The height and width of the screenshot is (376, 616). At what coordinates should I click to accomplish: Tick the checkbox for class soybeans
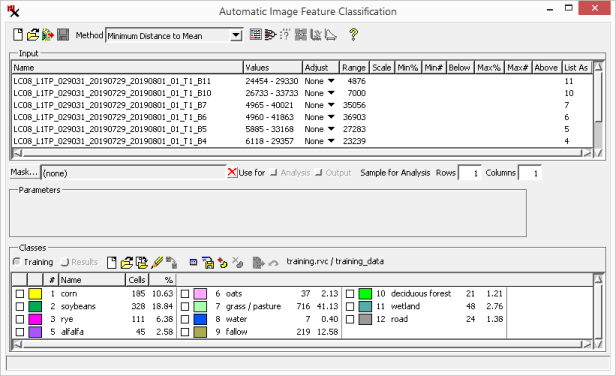[x=20, y=306]
